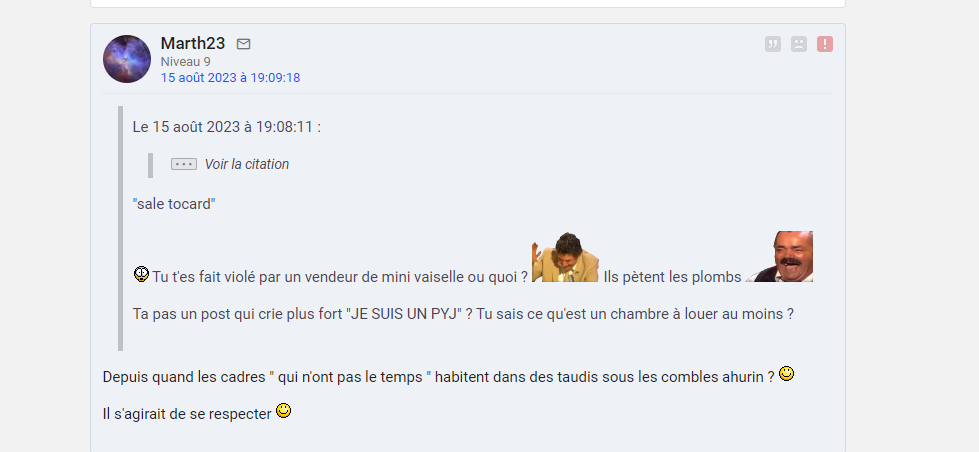Click the sentence starting "Depuis quand les cadres"
This screenshot has width=979, height=452.
click(x=439, y=377)
